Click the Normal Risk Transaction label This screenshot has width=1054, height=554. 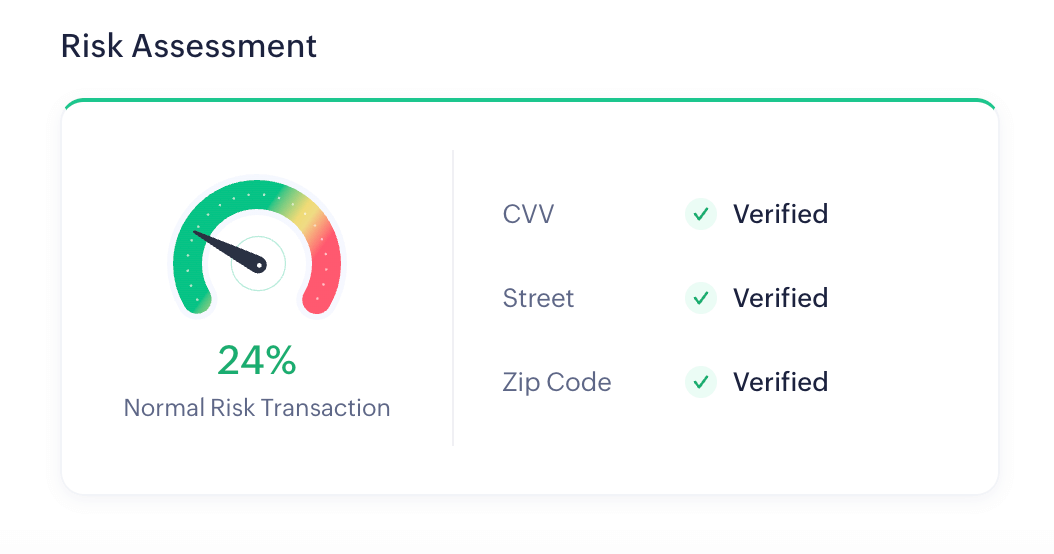(x=257, y=408)
